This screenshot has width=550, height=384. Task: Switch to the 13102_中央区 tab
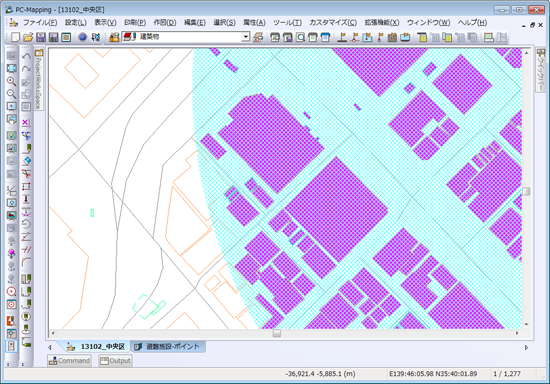(x=96, y=346)
